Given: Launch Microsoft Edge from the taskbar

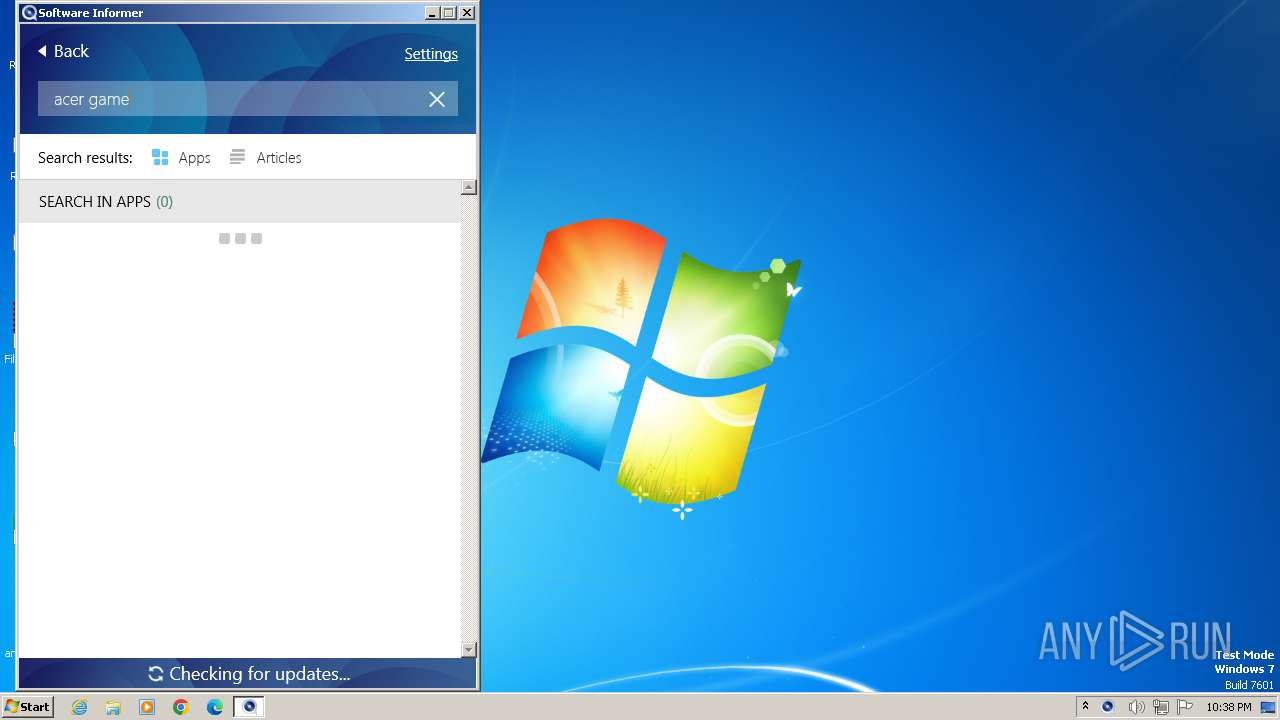Looking at the screenshot, I should (215, 707).
